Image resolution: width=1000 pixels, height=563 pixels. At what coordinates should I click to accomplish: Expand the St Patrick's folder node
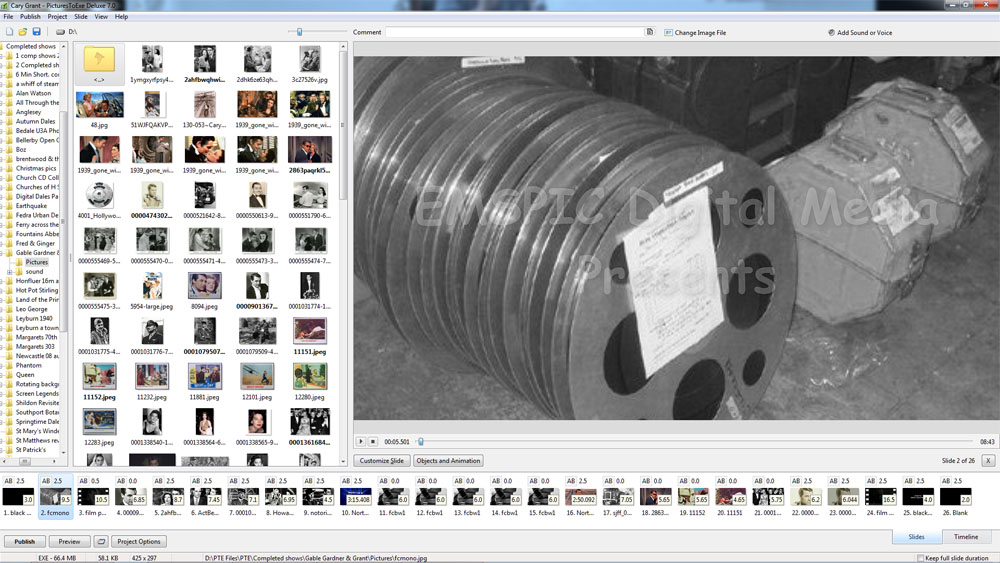tap(2, 450)
